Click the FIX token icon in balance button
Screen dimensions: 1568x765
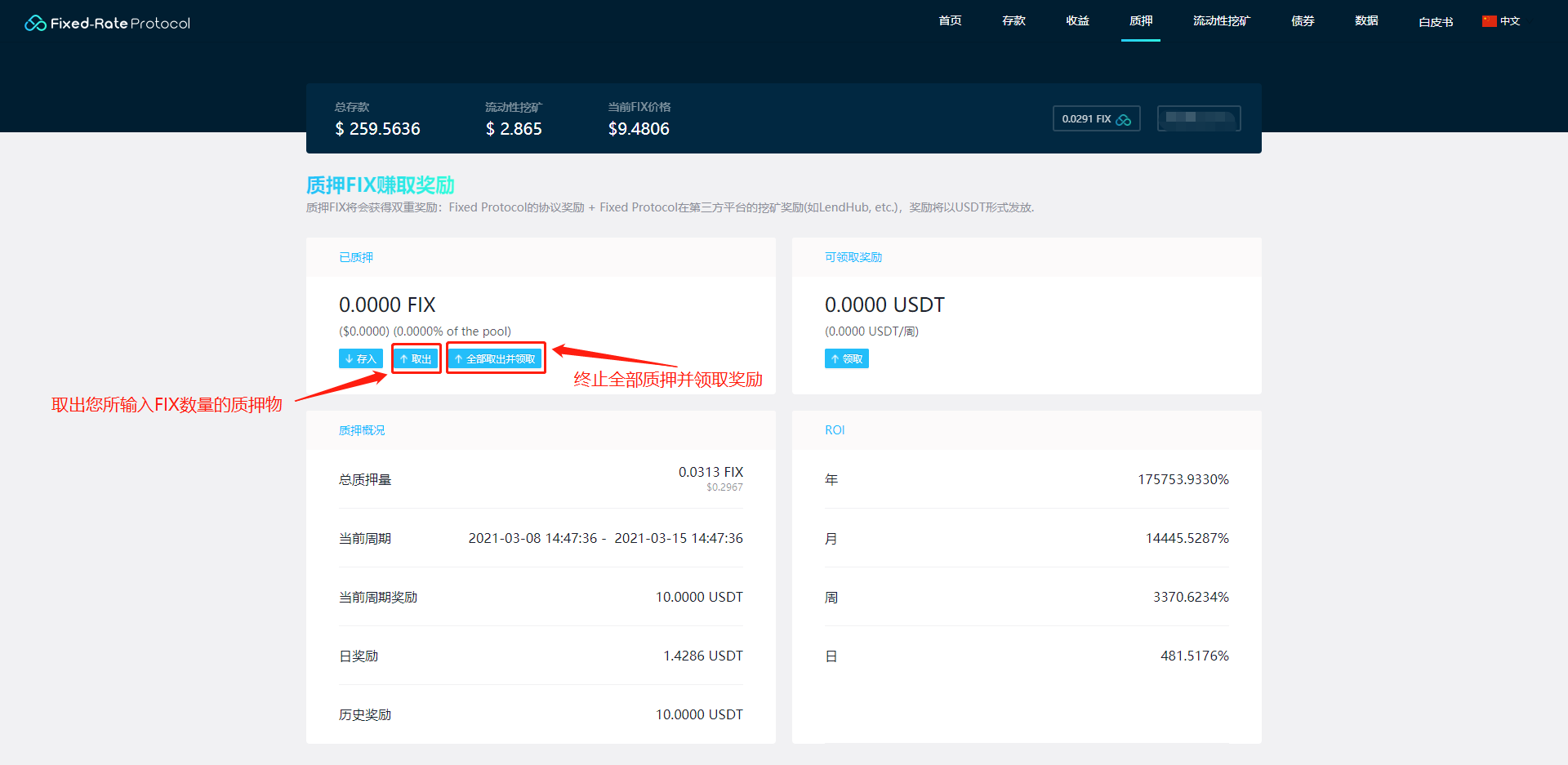(1124, 119)
